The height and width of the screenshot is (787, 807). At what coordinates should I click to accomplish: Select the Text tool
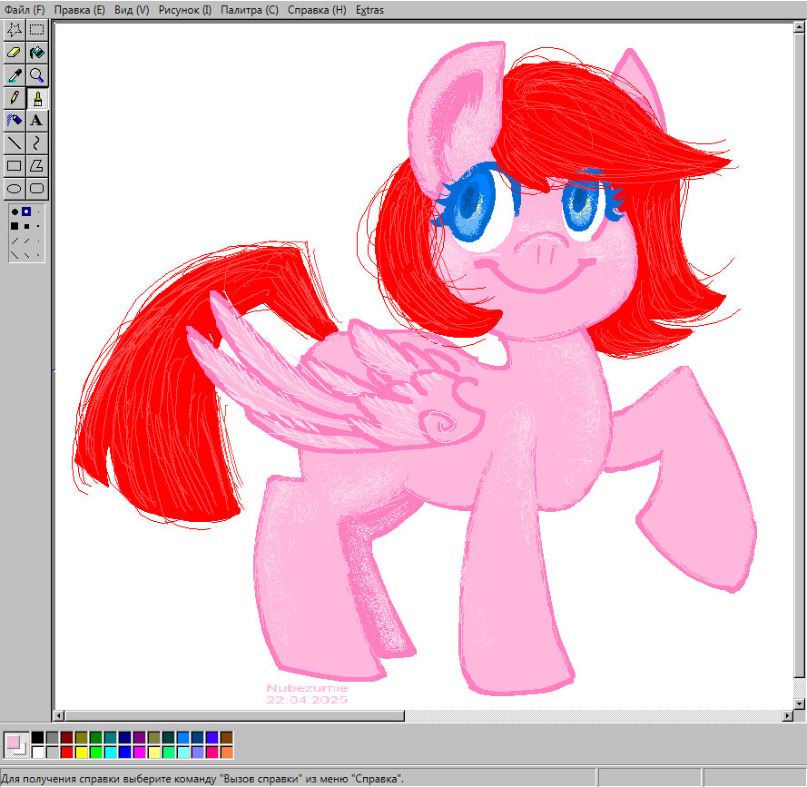37,120
